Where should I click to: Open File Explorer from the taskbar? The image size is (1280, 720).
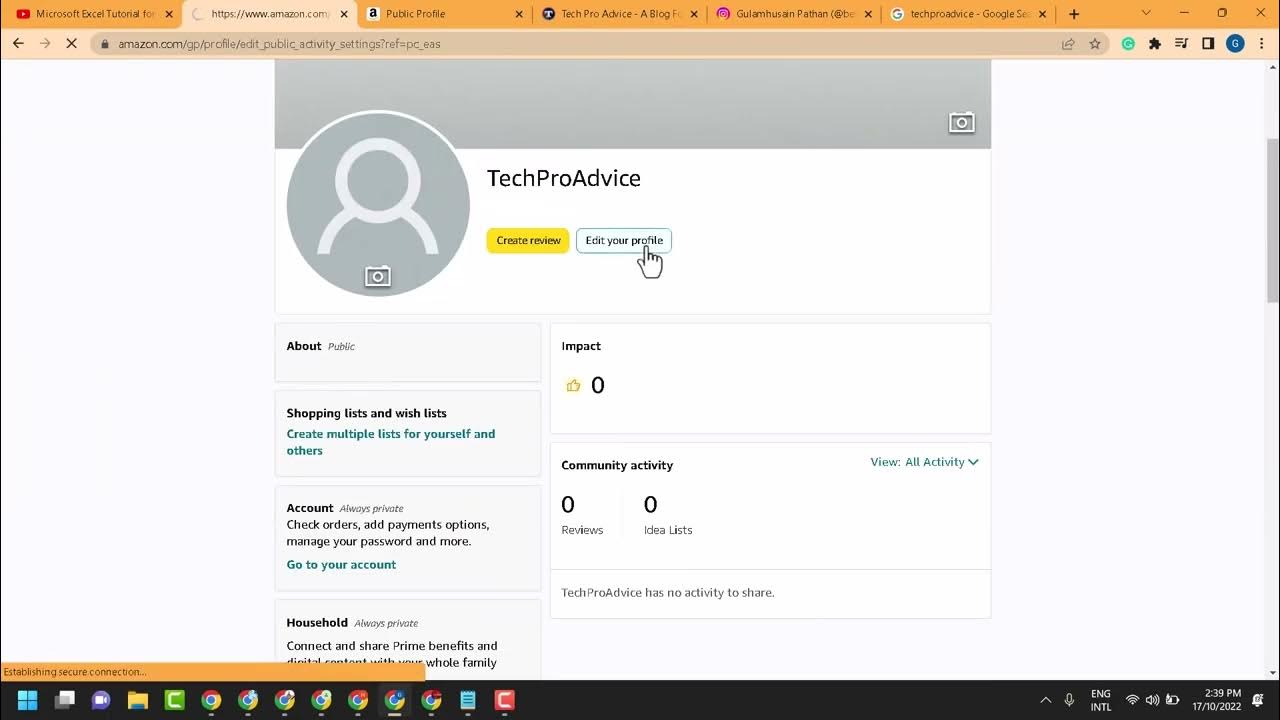point(137,700)
